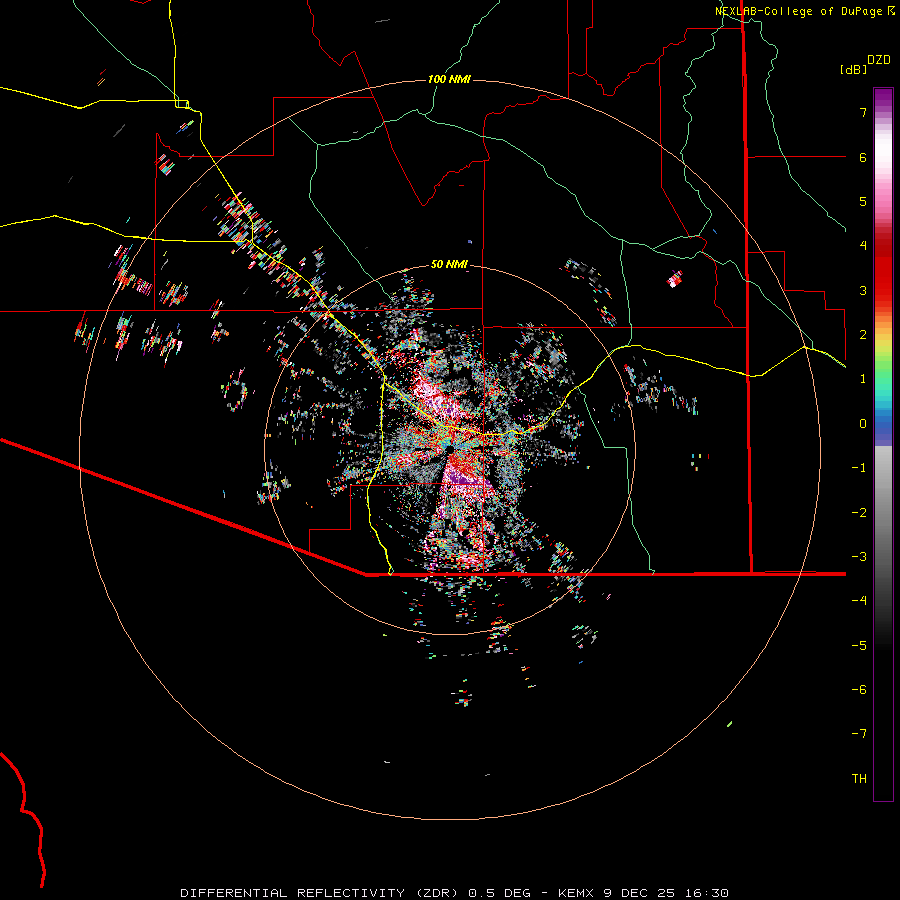Select the "-3" color scale value
900x900 pixels.
pyautogui.click(x=859, y=557)
